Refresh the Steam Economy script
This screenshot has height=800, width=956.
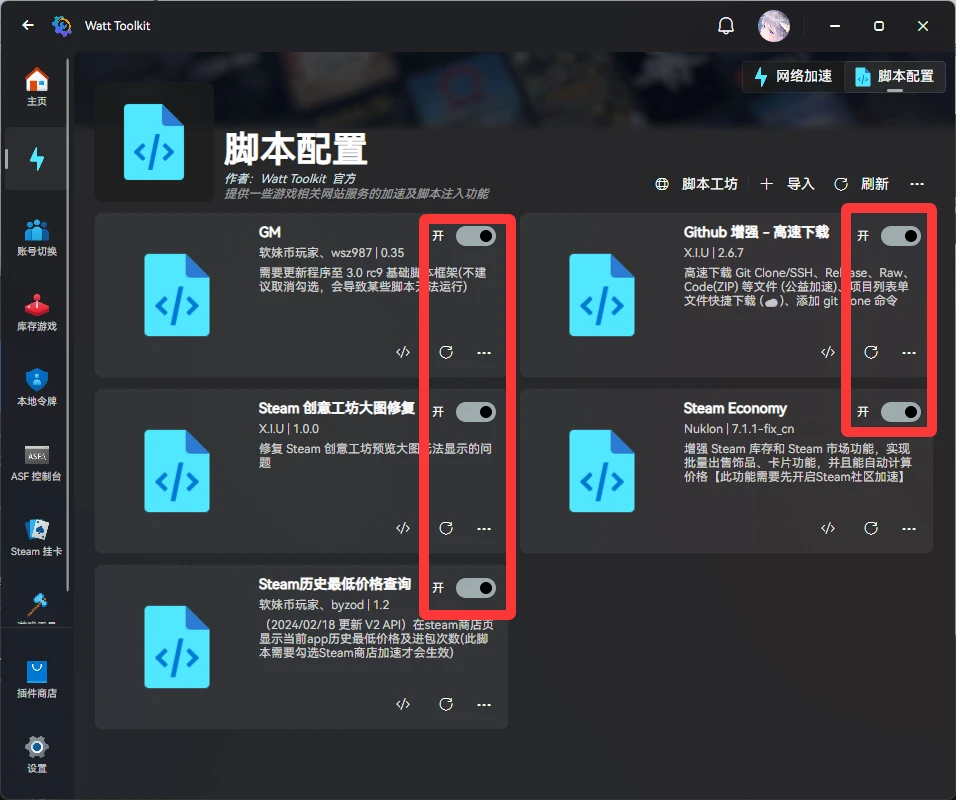click(x=871, y=528)
